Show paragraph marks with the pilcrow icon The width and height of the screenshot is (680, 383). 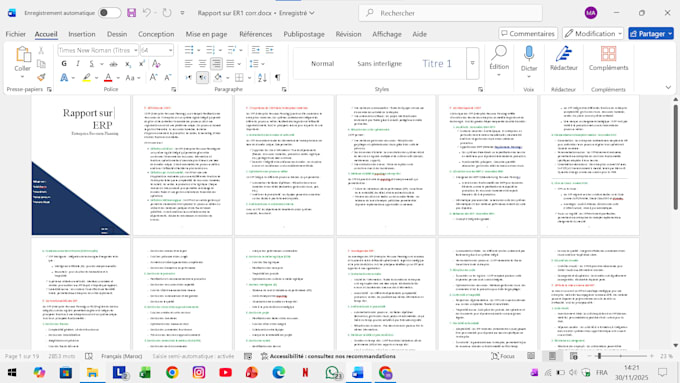click(277, 78)
